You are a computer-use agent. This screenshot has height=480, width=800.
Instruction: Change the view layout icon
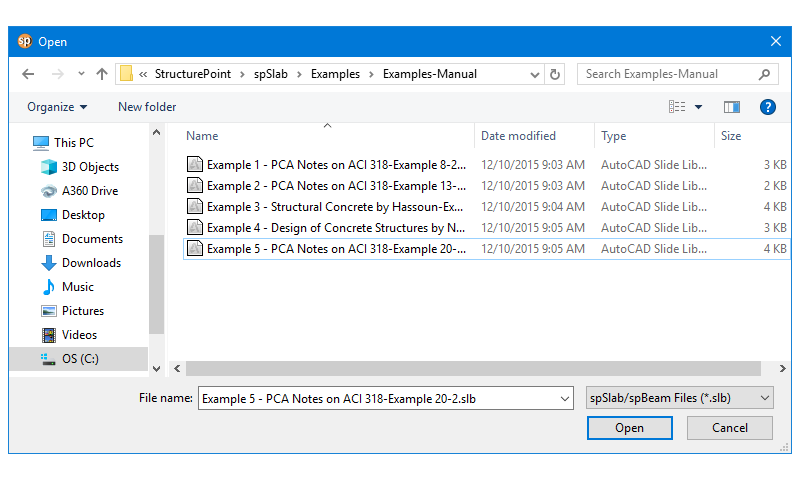click(x=677, y=107)
